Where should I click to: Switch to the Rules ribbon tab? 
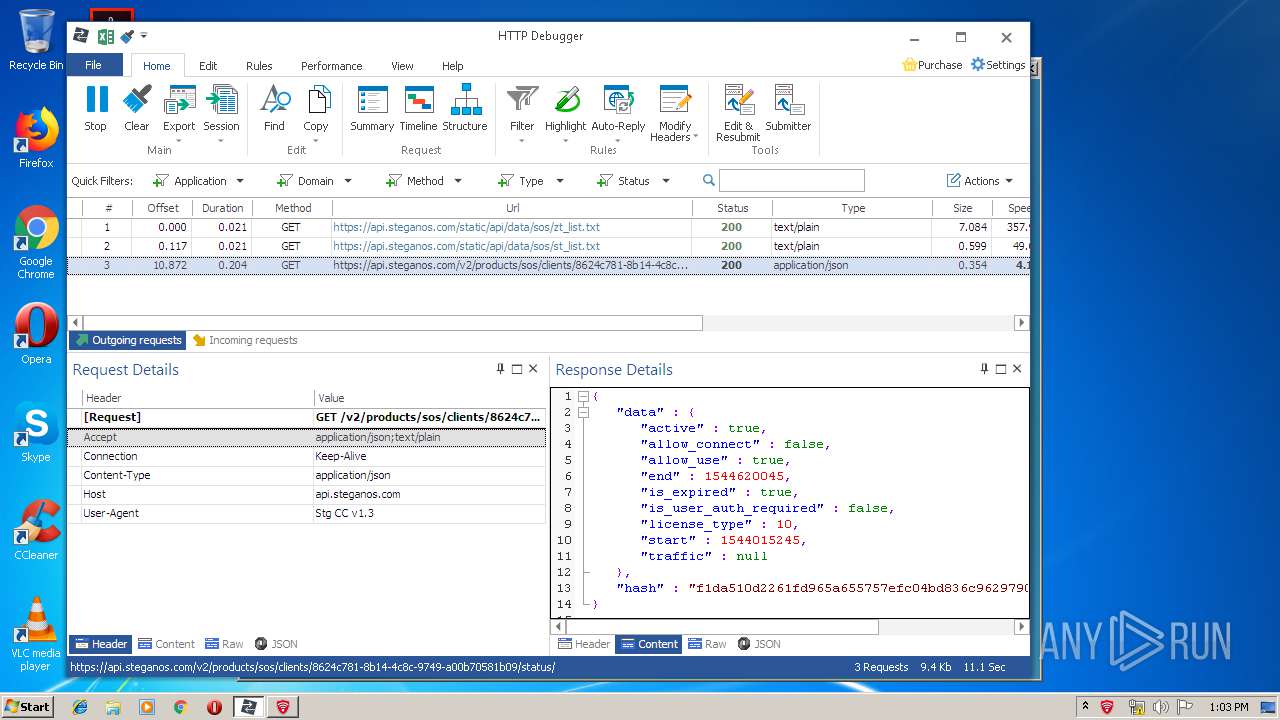pos(259,66)
